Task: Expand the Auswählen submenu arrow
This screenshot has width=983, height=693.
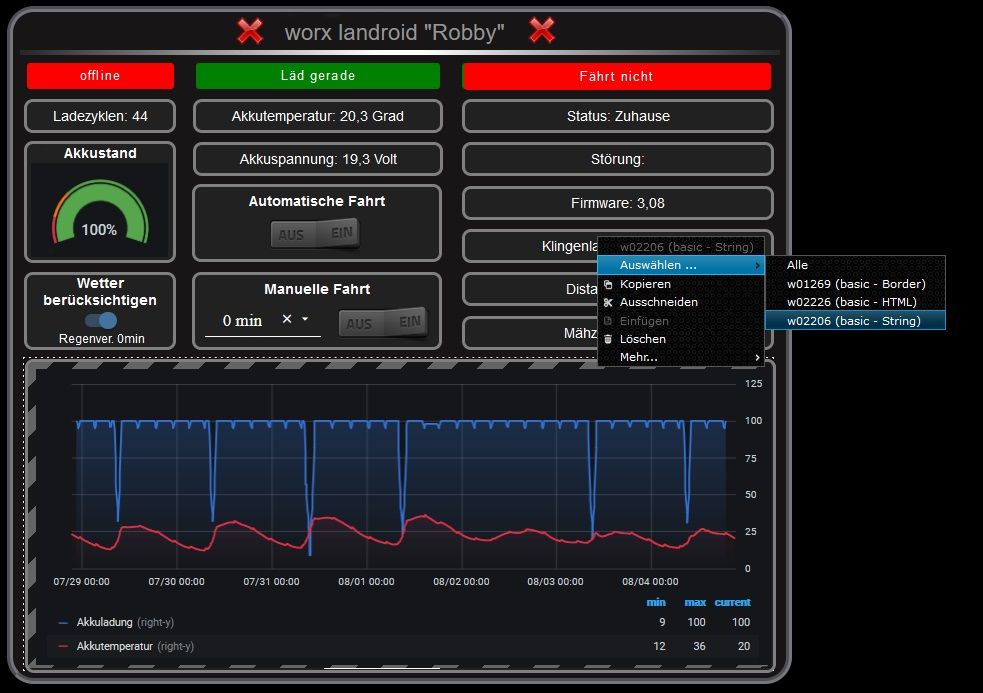Action: click(757, 265)
